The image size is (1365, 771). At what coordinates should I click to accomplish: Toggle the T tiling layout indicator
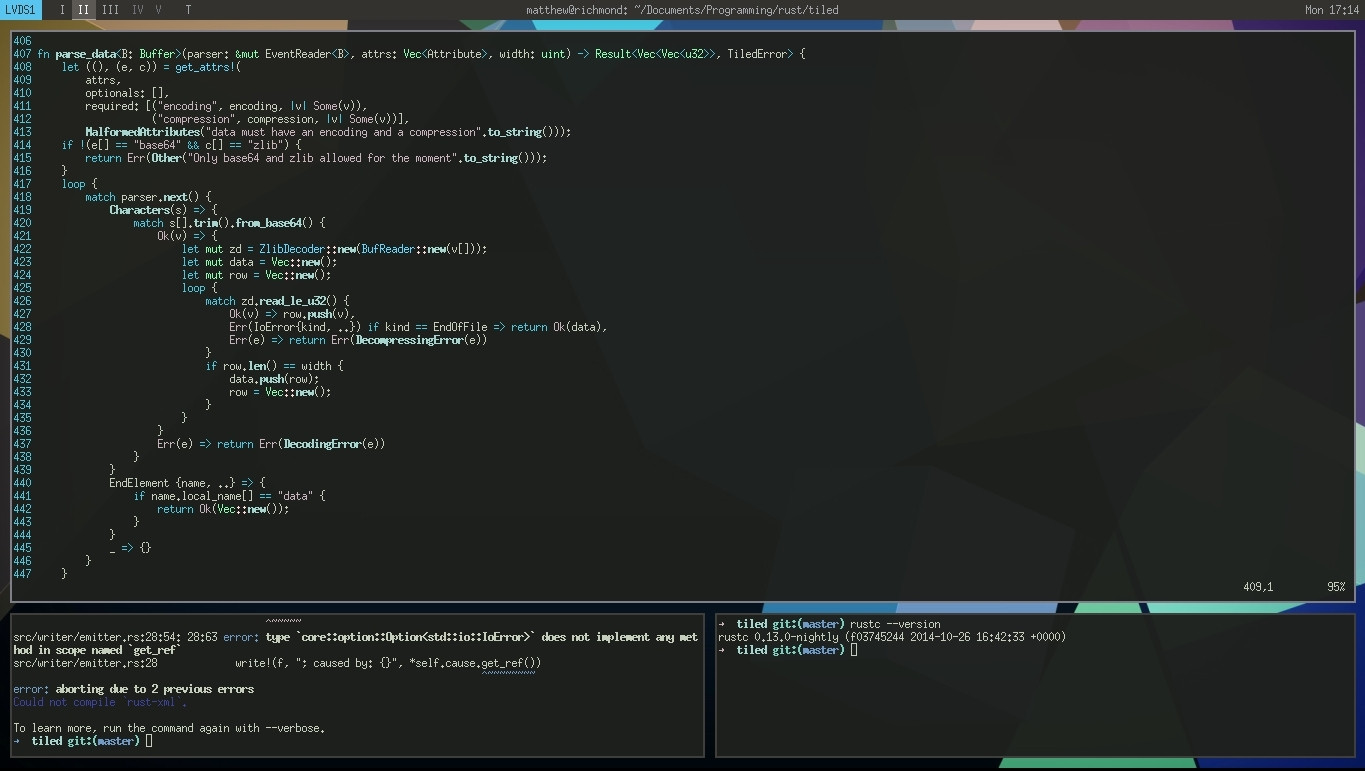[188, 10]
